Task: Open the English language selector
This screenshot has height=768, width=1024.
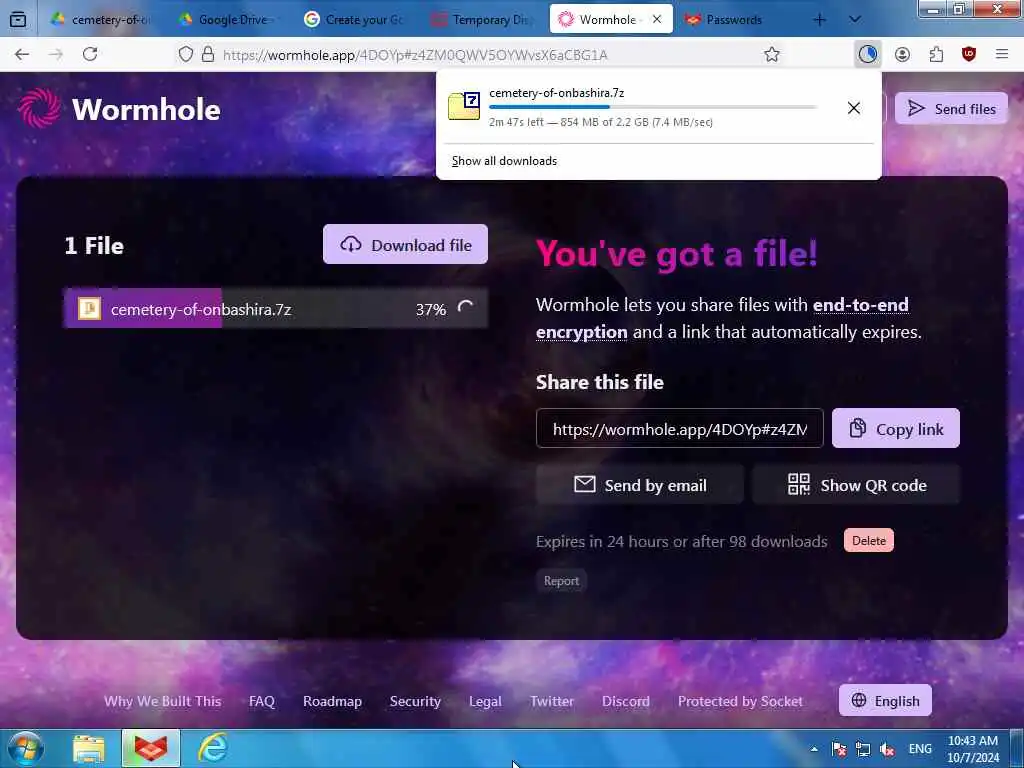Action: pos(886,701)
